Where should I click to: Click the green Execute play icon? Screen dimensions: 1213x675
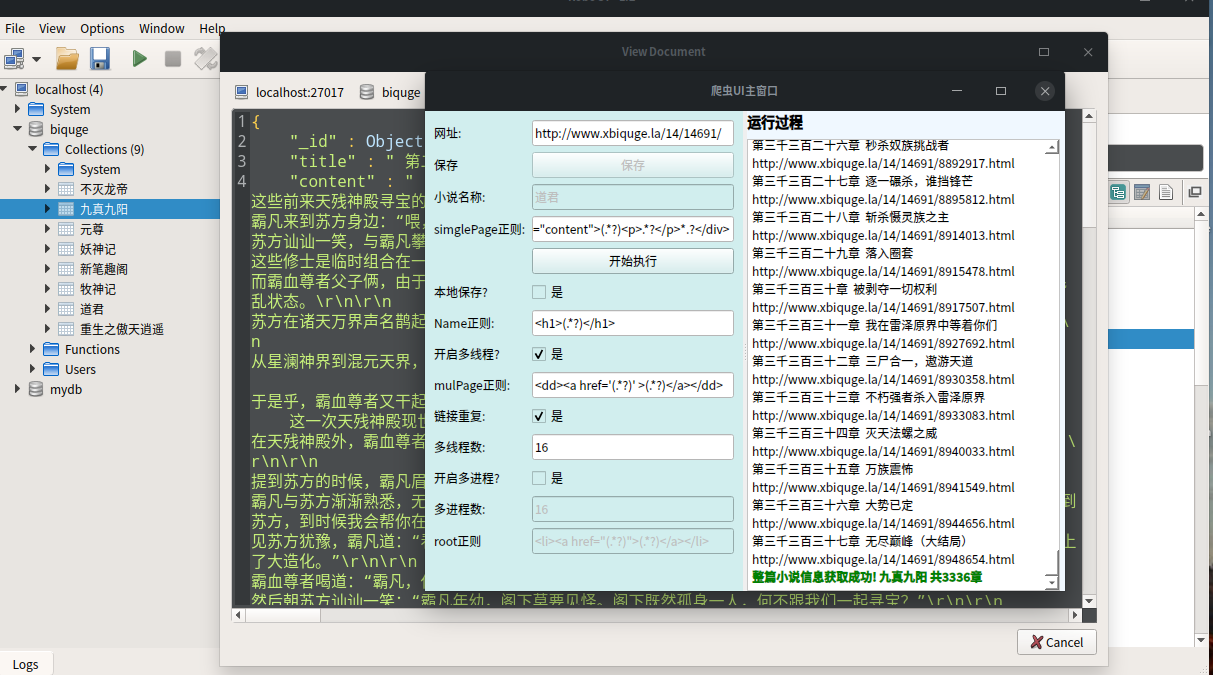pos(139,59)
